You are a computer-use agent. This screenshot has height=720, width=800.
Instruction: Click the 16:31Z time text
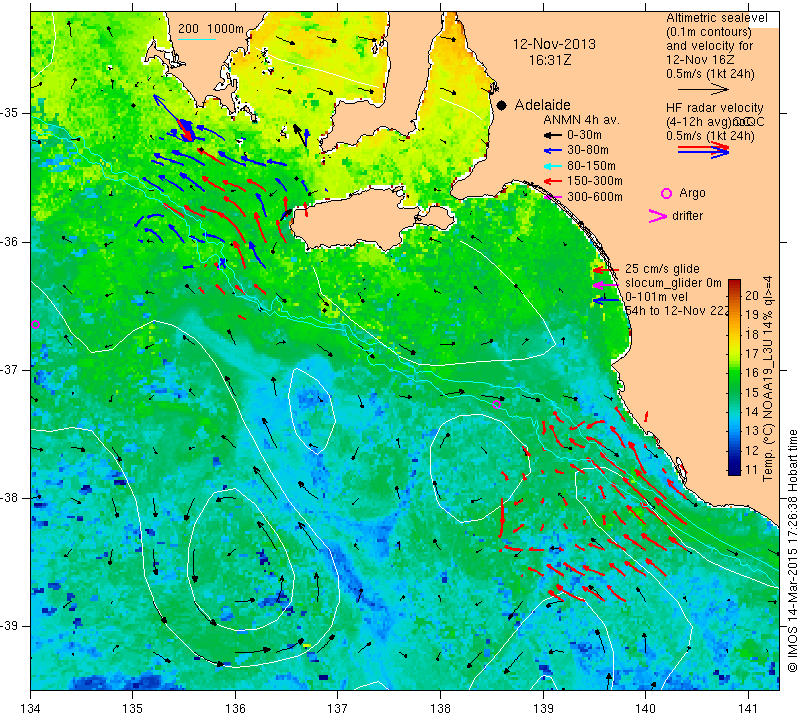(550, 60)
